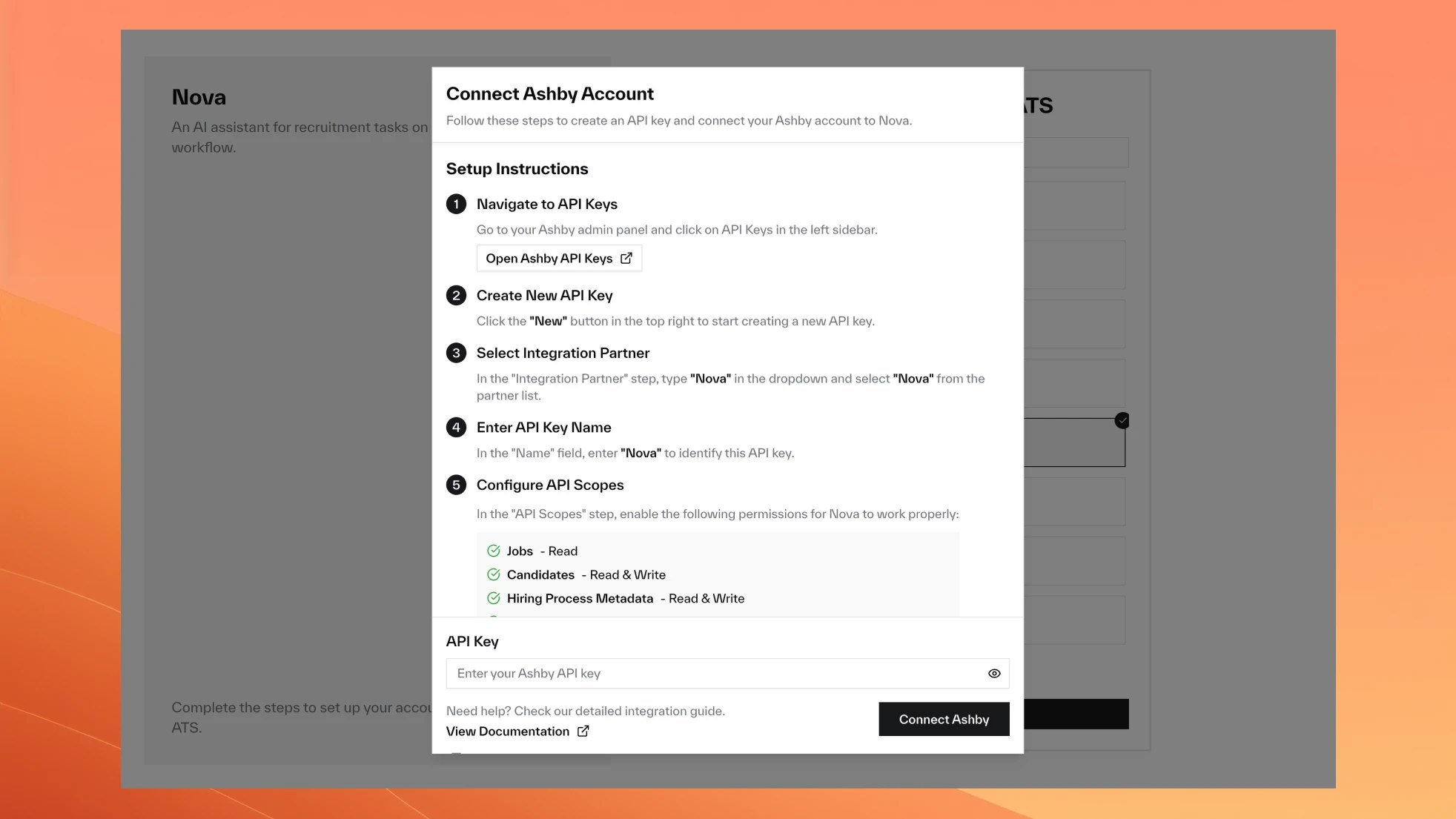The image size is (1456, 819).
Task: Click step 4 circle for Enter API Key Name
Action: pyautogui.click(x=456, y=427)
